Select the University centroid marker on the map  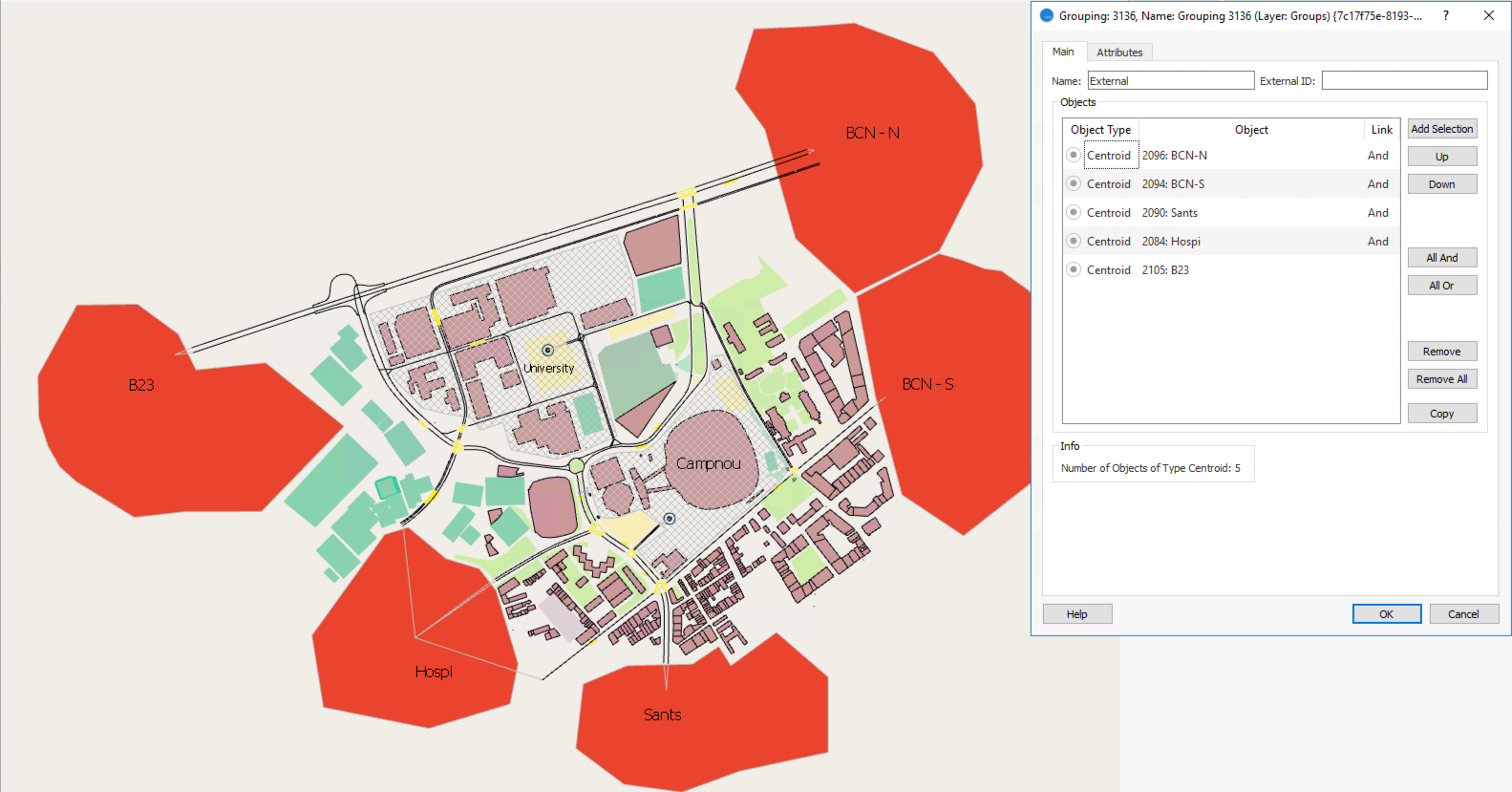click(548, 351)
